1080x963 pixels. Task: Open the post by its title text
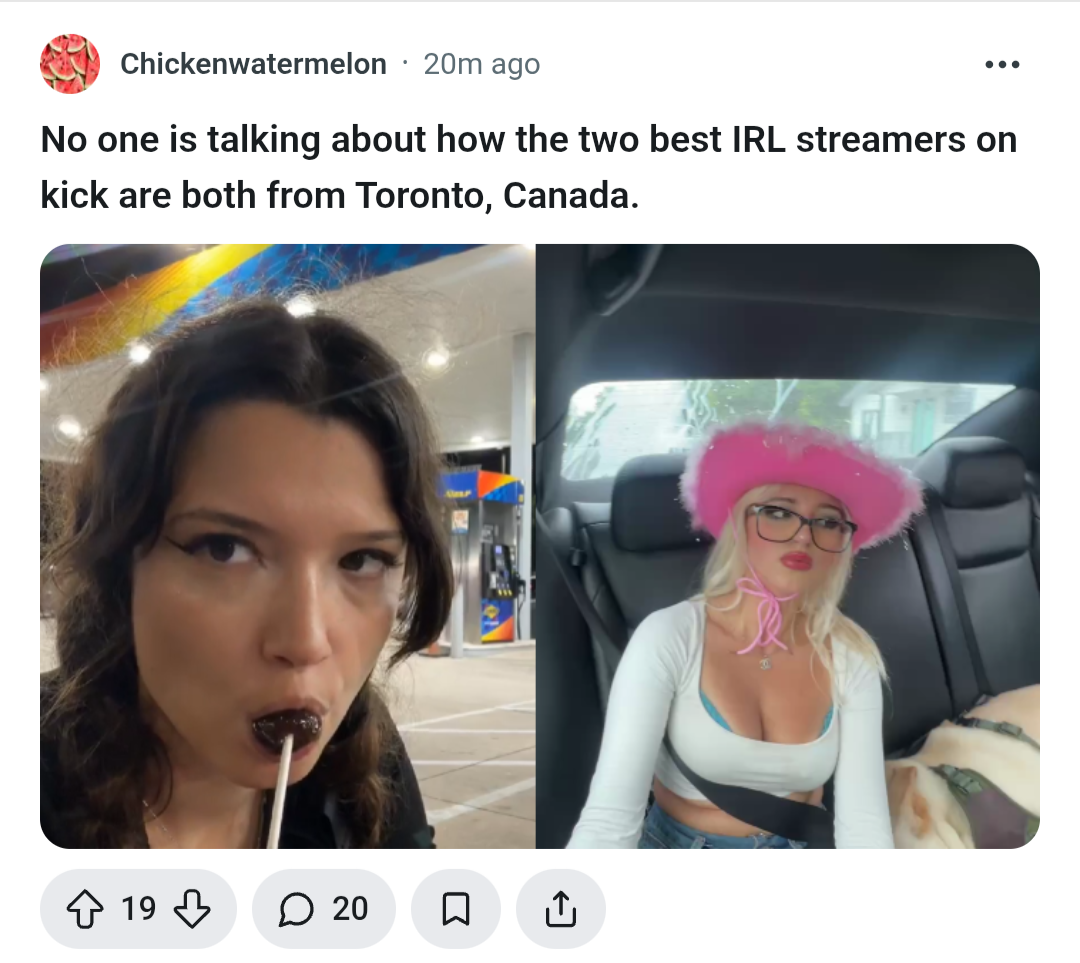click(528, 167)
